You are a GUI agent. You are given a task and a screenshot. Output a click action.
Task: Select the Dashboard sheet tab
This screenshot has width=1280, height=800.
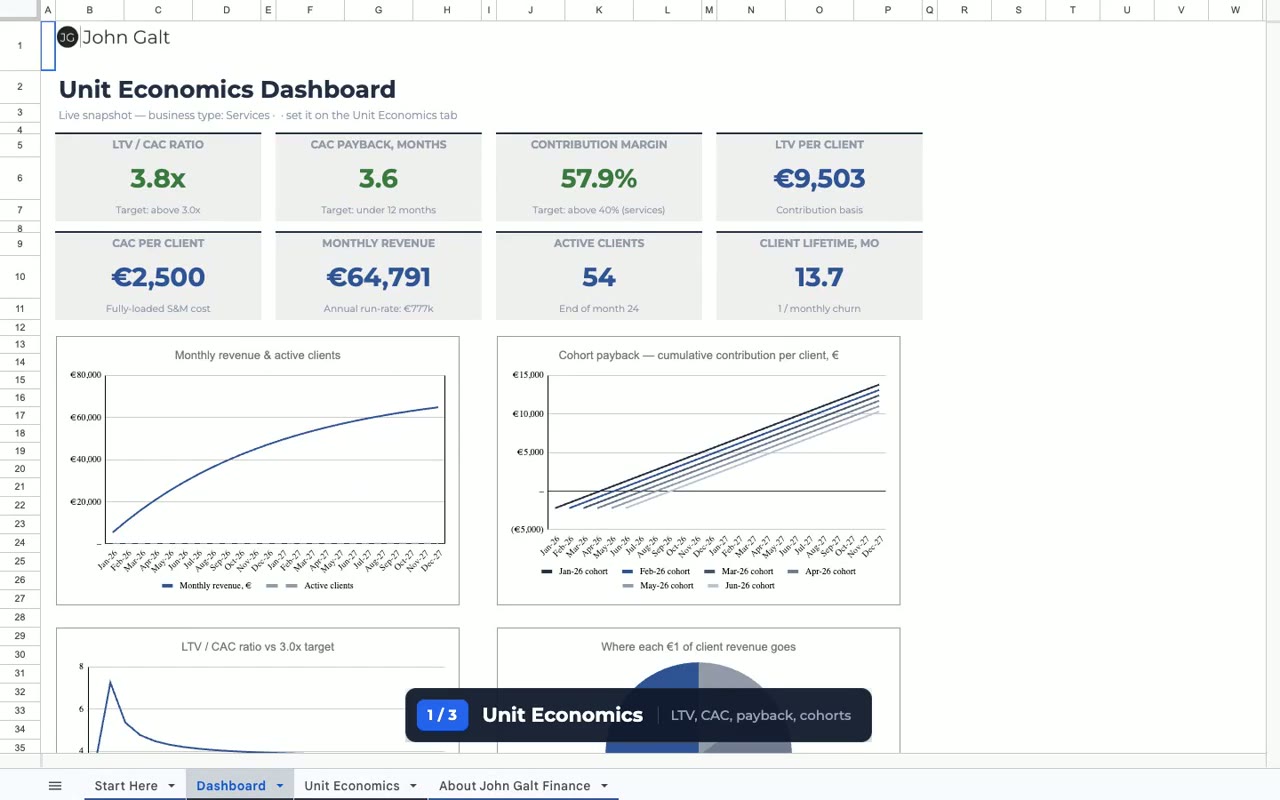[231, 786]
